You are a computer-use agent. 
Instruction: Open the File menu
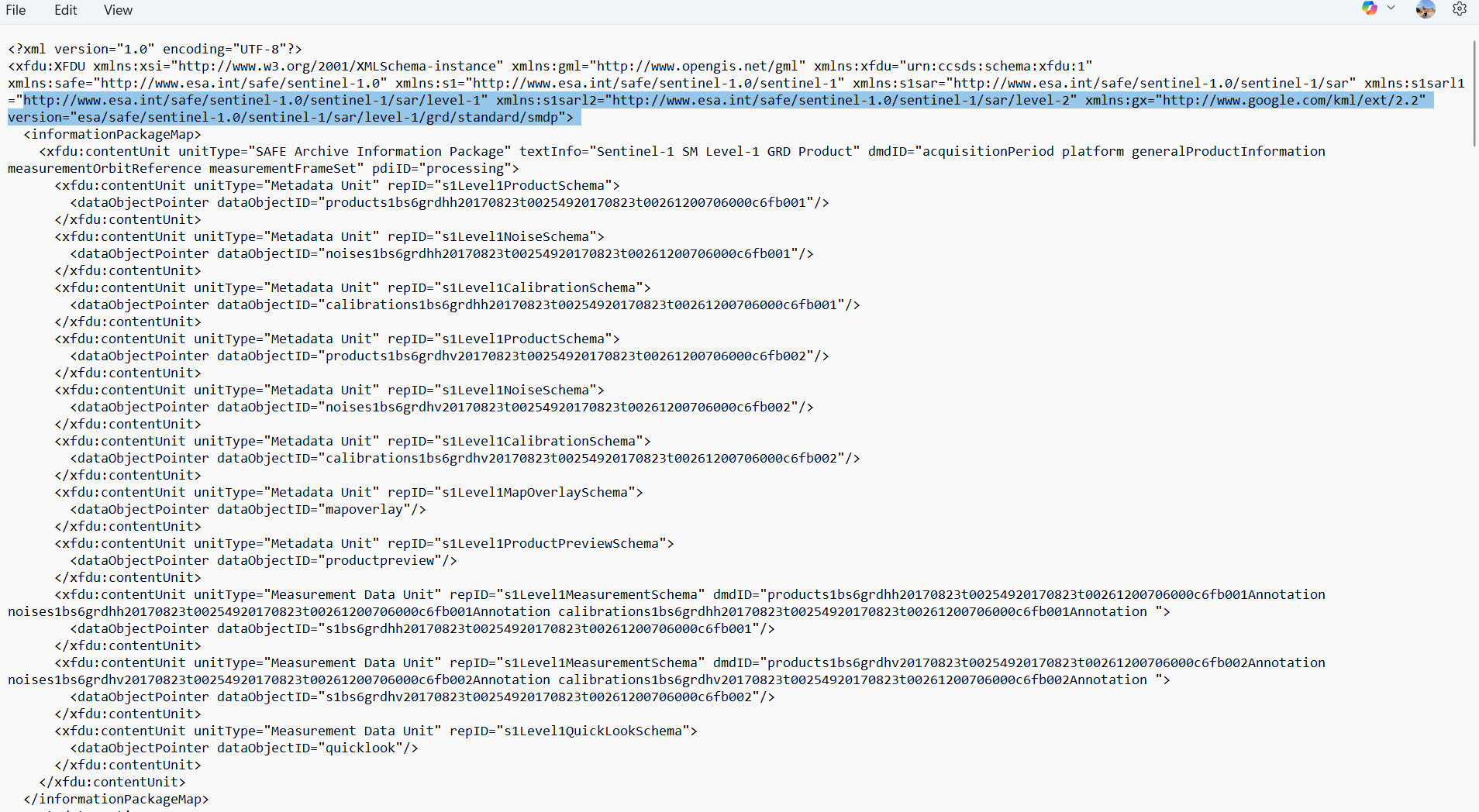pyautogui.click(x=16, y=10)
